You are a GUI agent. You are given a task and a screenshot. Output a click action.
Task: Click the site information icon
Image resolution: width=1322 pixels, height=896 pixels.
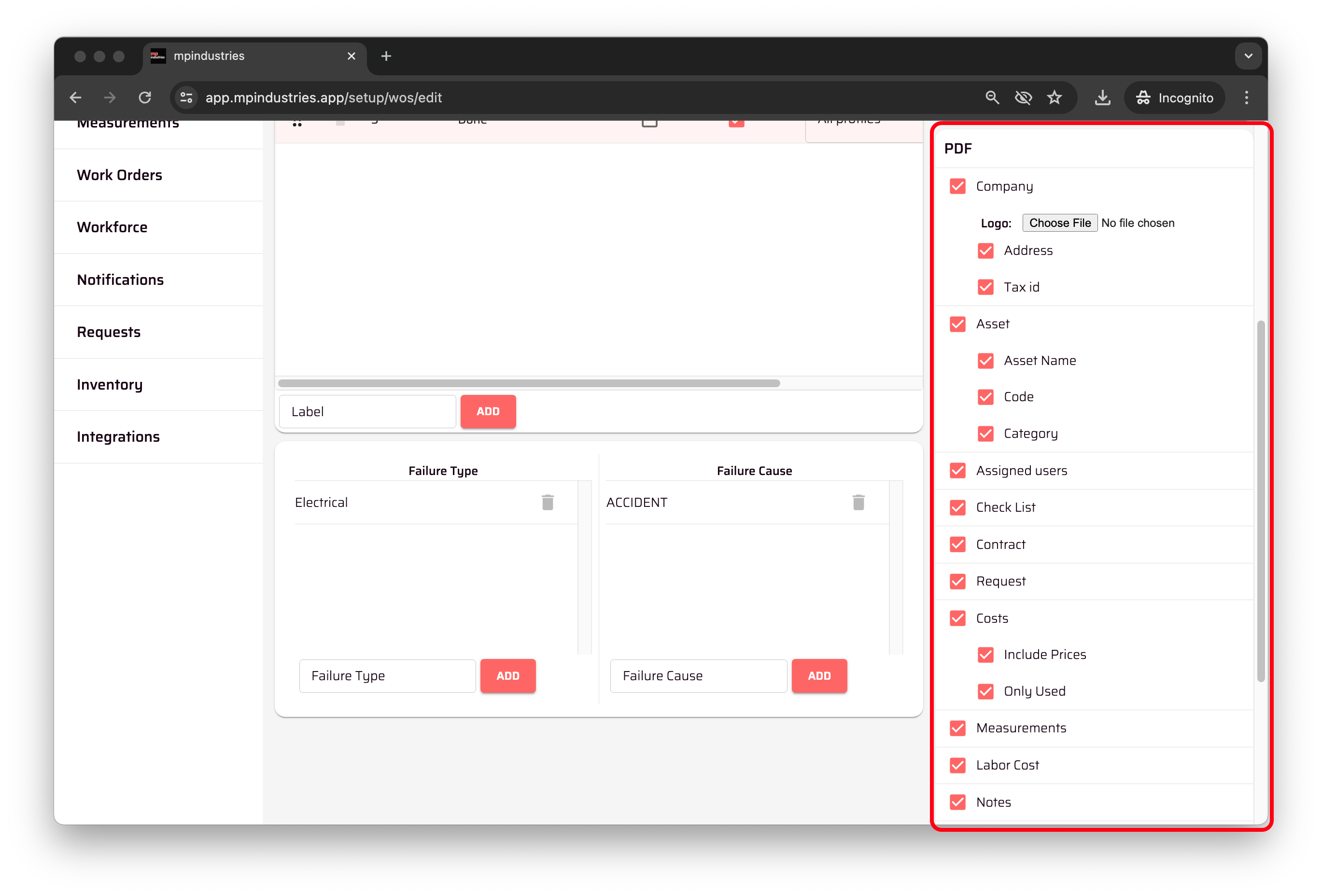click(x=186, y=98)
